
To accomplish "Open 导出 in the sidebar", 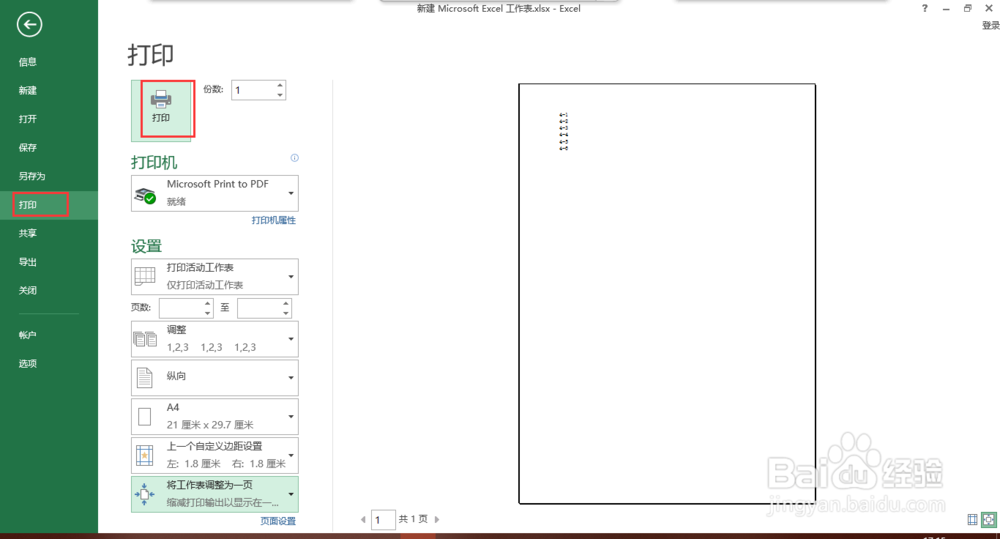I will 27,262.
